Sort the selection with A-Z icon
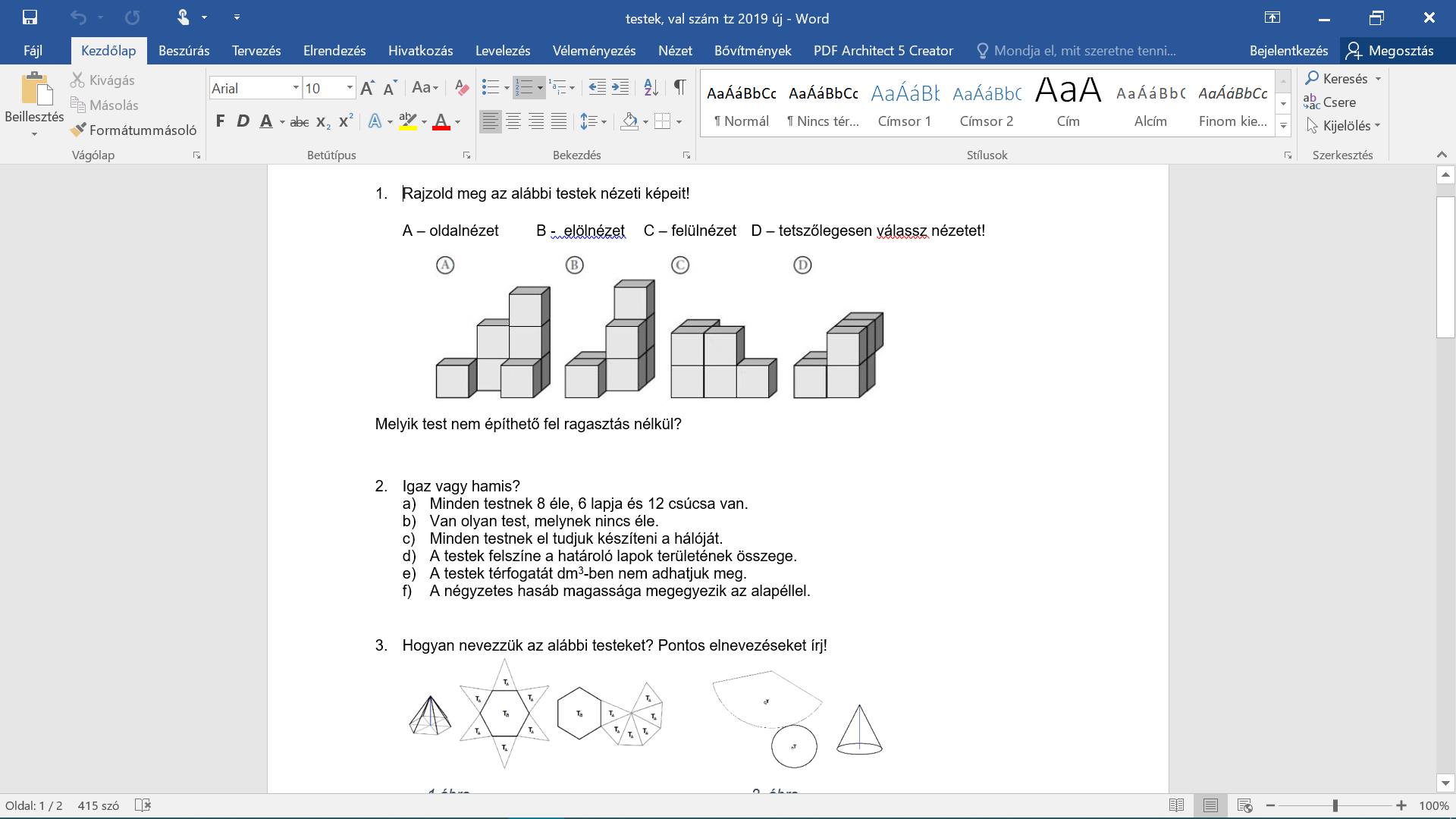 (651, 87)
